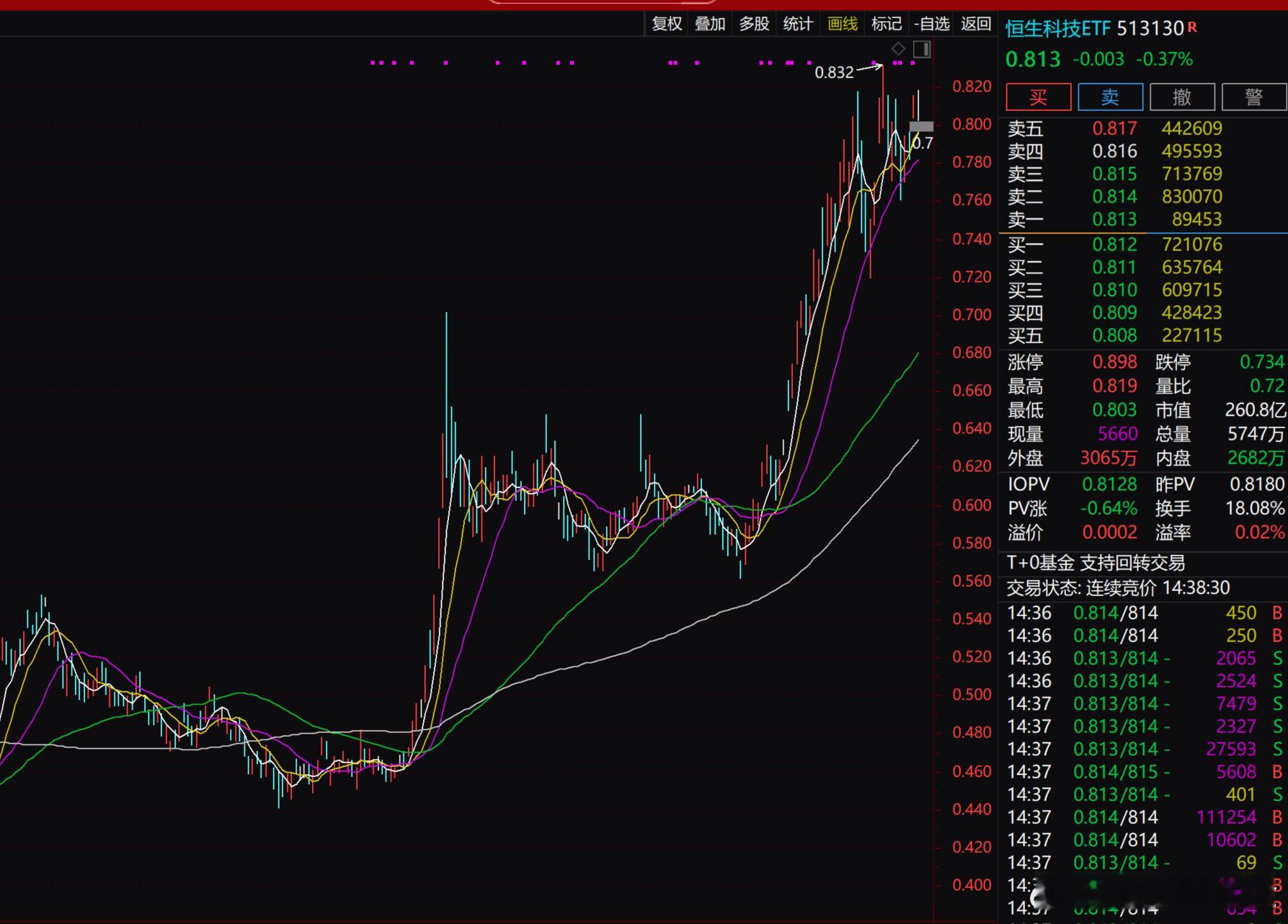
Task: Click the 最高 value 0.819
Action: (x=1114, y=386)
